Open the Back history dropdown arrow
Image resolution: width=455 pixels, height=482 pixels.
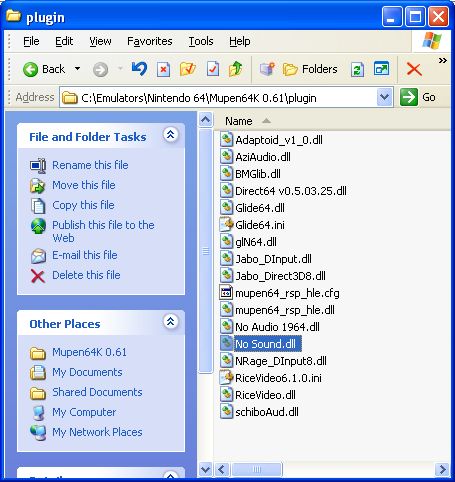point(77,69)
